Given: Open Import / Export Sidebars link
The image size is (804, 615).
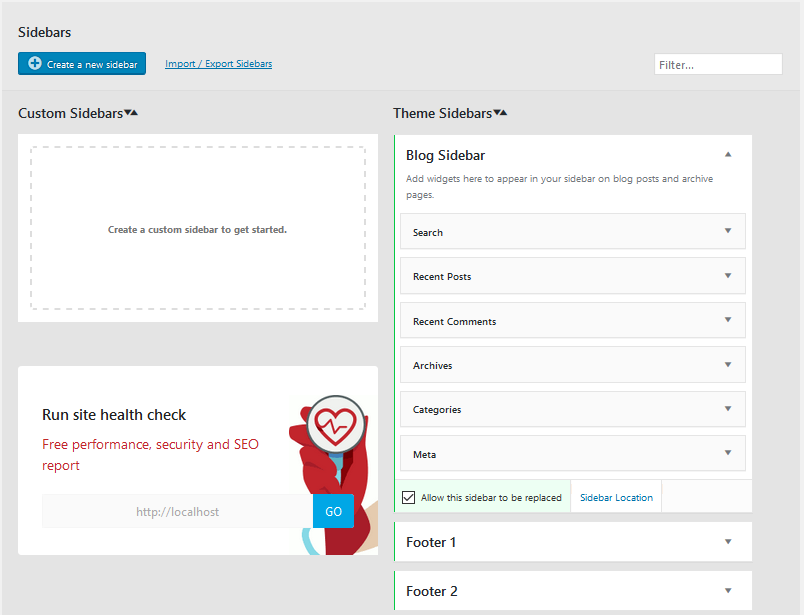Looking at the screenshot, I should tap(218, 64).
